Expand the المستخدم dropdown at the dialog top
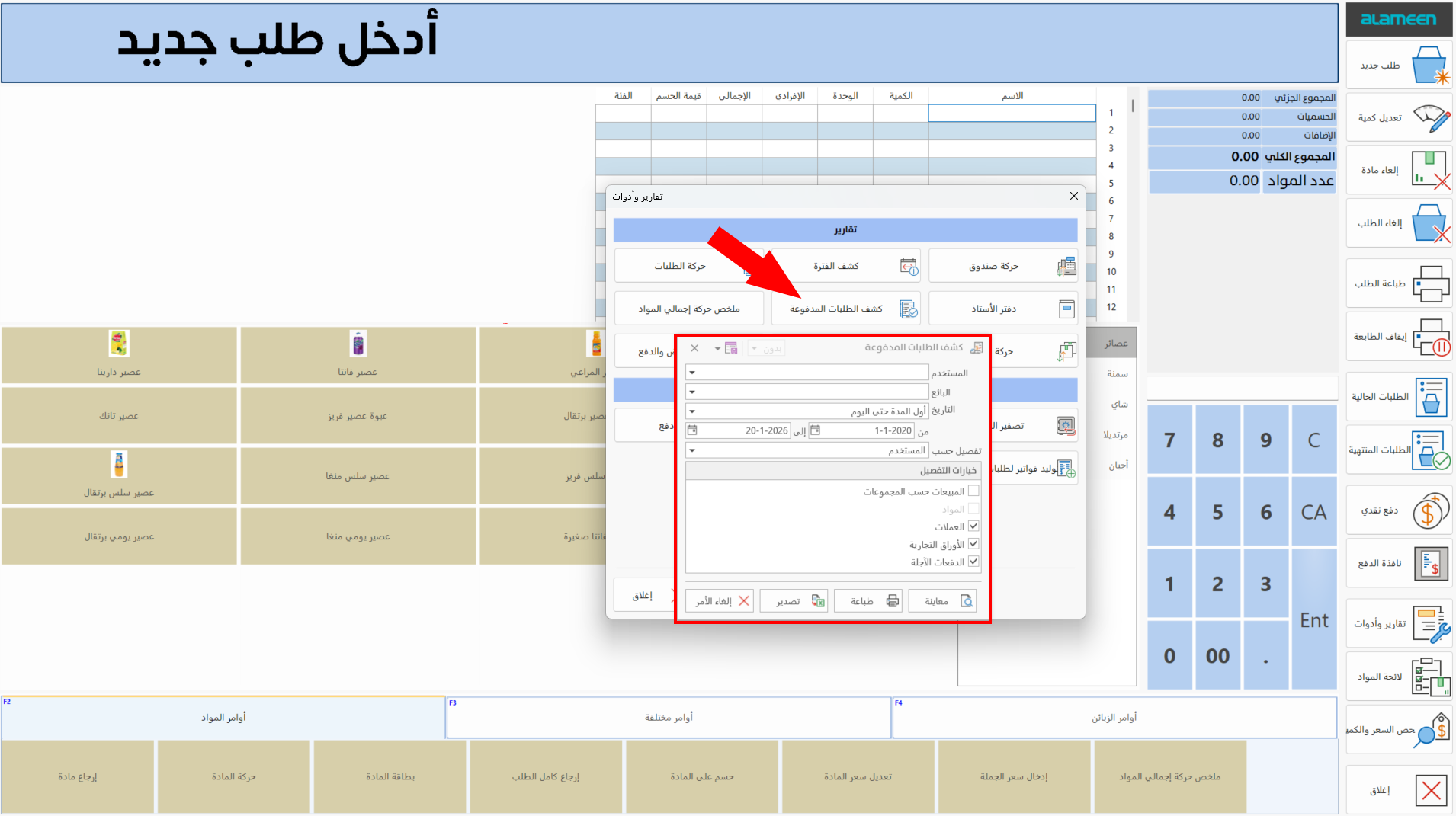Screen dimensions: 1456x816 692,373
